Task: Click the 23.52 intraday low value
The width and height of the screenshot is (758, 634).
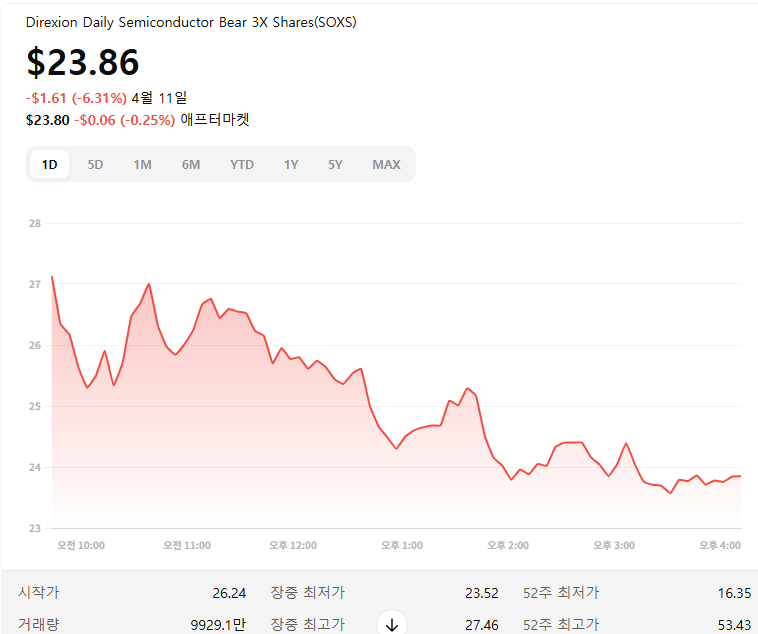Action: (x=481, y=593)
